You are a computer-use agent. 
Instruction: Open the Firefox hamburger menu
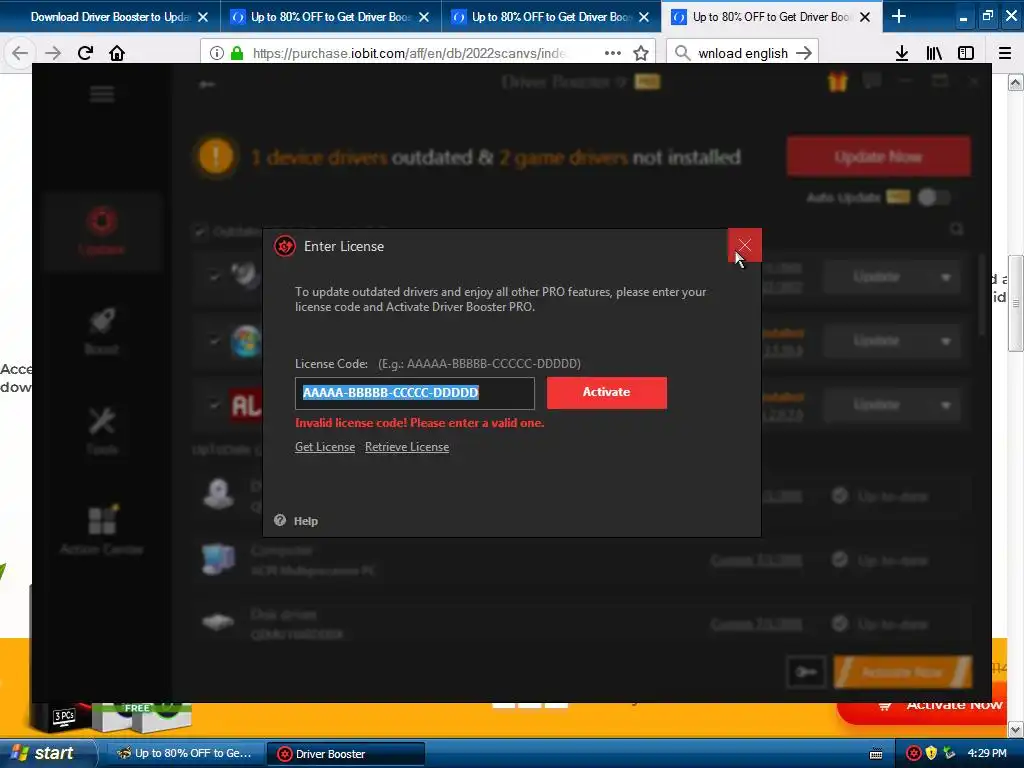coord(1004,53)
